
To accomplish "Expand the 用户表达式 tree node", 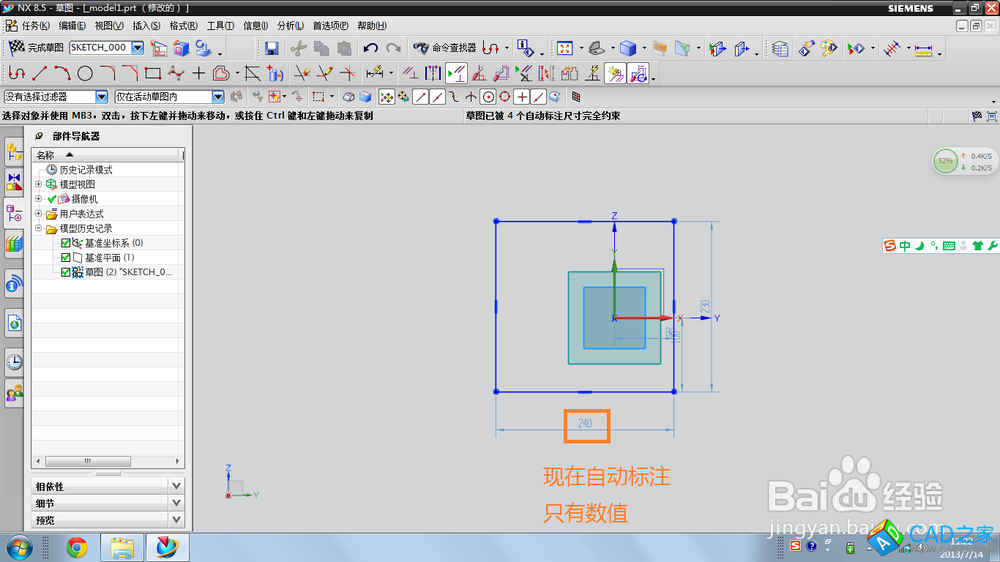I will 38,214.
